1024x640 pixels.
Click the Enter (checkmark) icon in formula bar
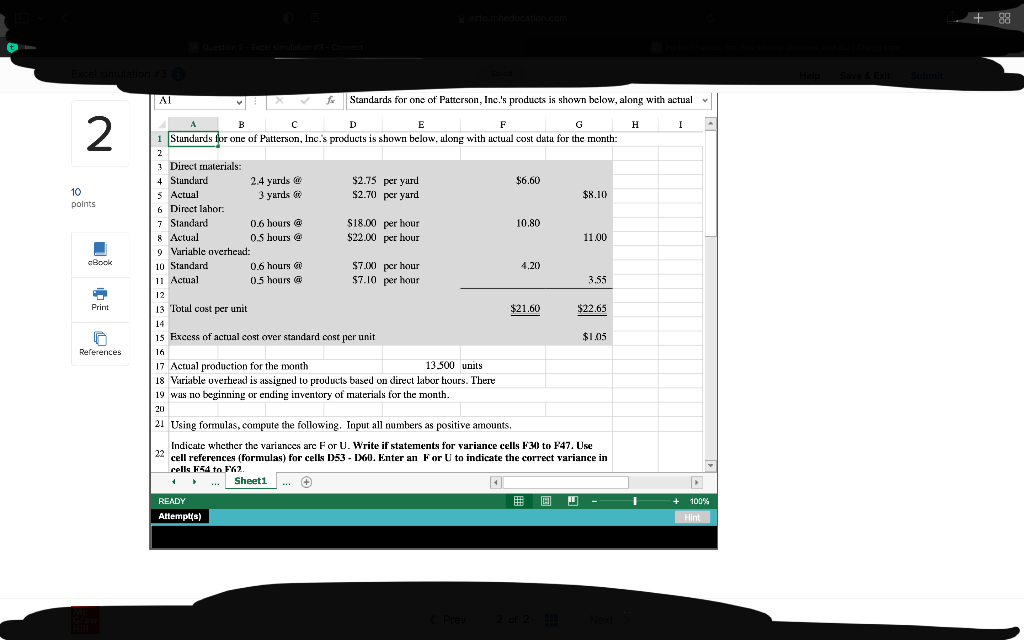tap(306, 100)
